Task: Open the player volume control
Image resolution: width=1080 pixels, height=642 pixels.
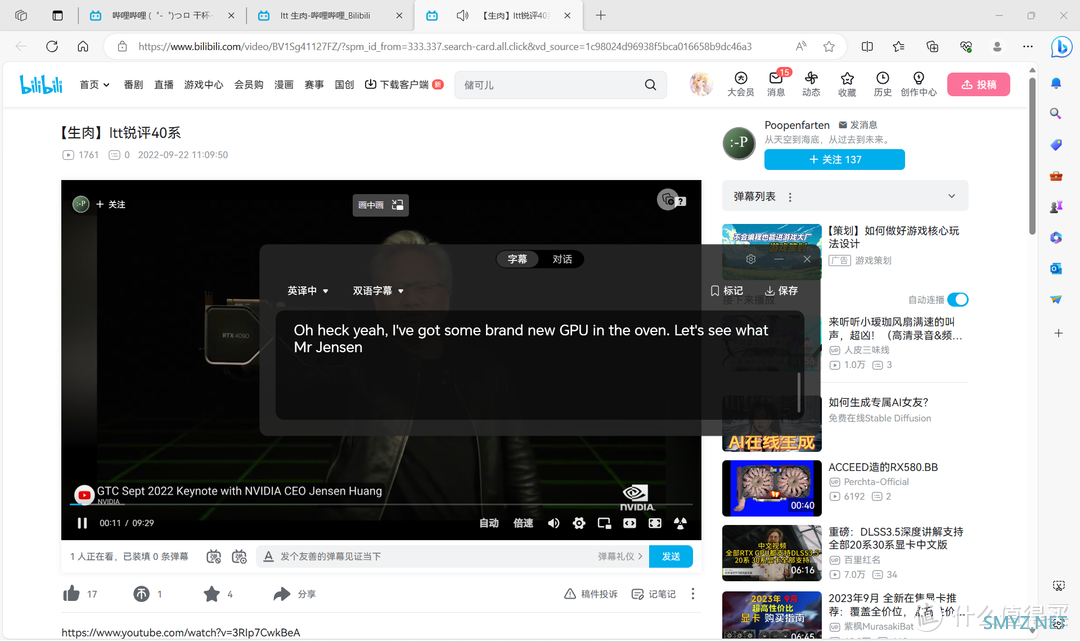Action: point(553,523)
